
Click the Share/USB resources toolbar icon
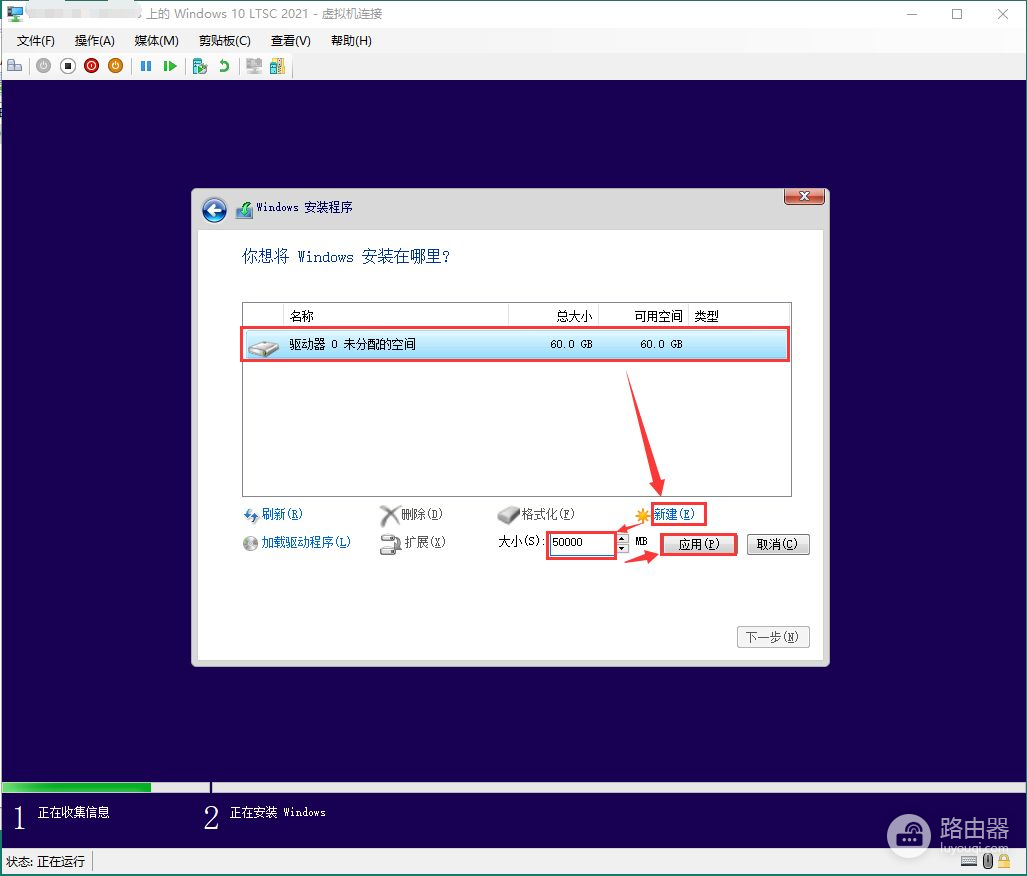tap(277, 66)
